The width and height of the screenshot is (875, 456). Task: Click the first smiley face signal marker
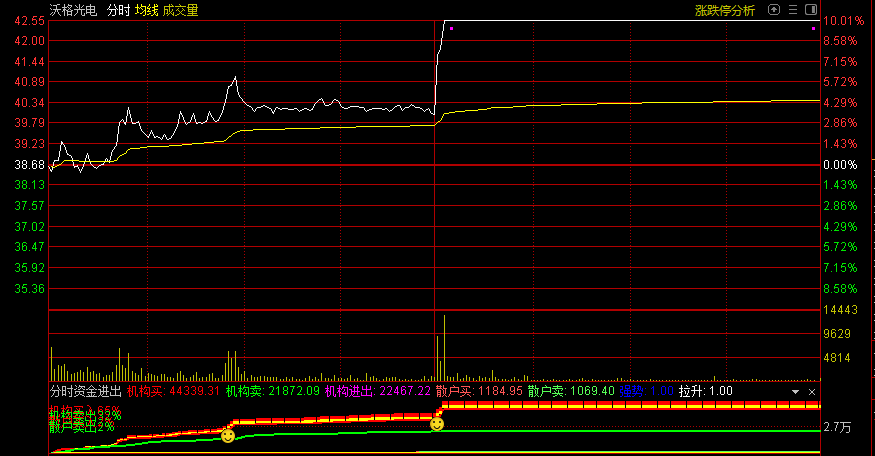tap(228, 435)
